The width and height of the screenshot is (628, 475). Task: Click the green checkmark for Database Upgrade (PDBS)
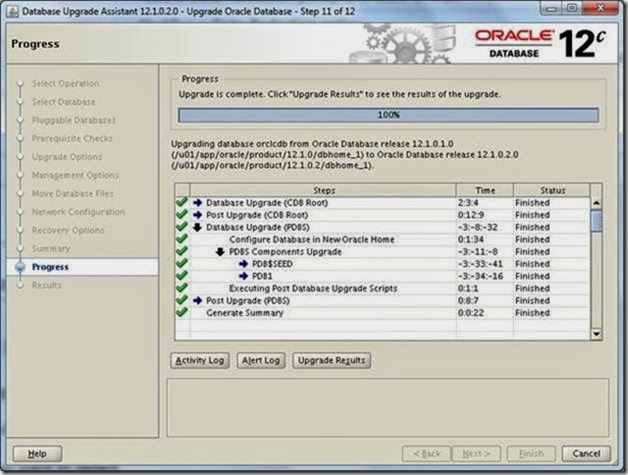click(x=182, y=227)
